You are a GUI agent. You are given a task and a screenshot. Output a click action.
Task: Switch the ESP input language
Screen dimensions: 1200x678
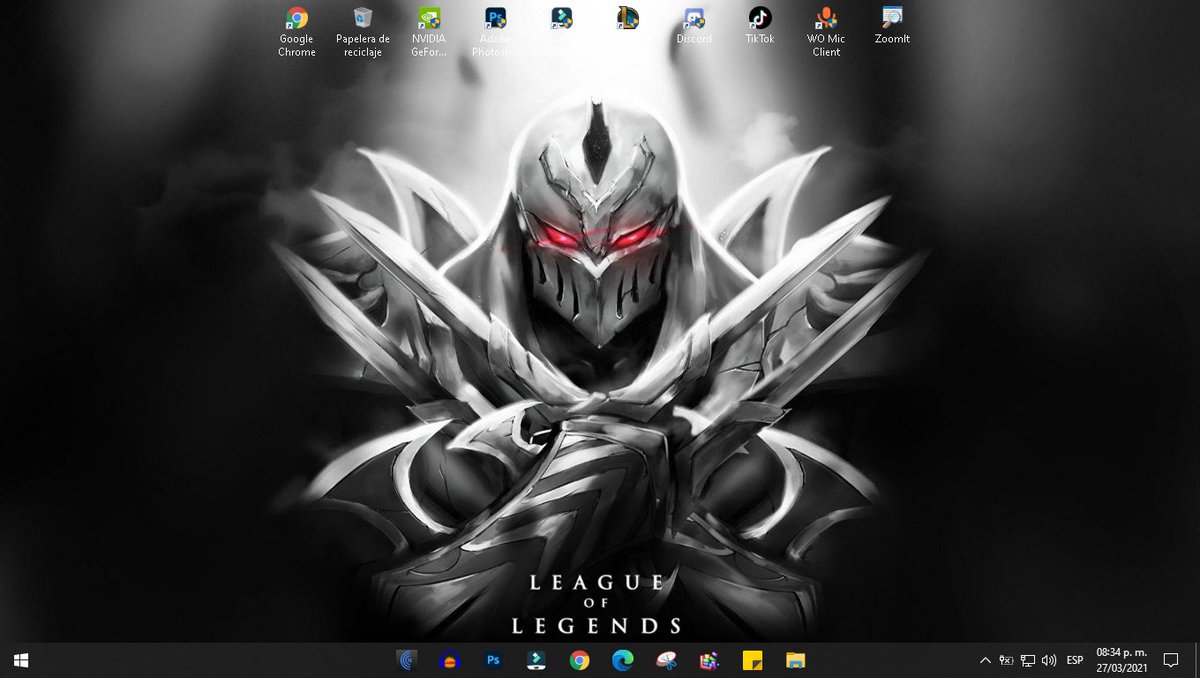(x=1075, y=660)
